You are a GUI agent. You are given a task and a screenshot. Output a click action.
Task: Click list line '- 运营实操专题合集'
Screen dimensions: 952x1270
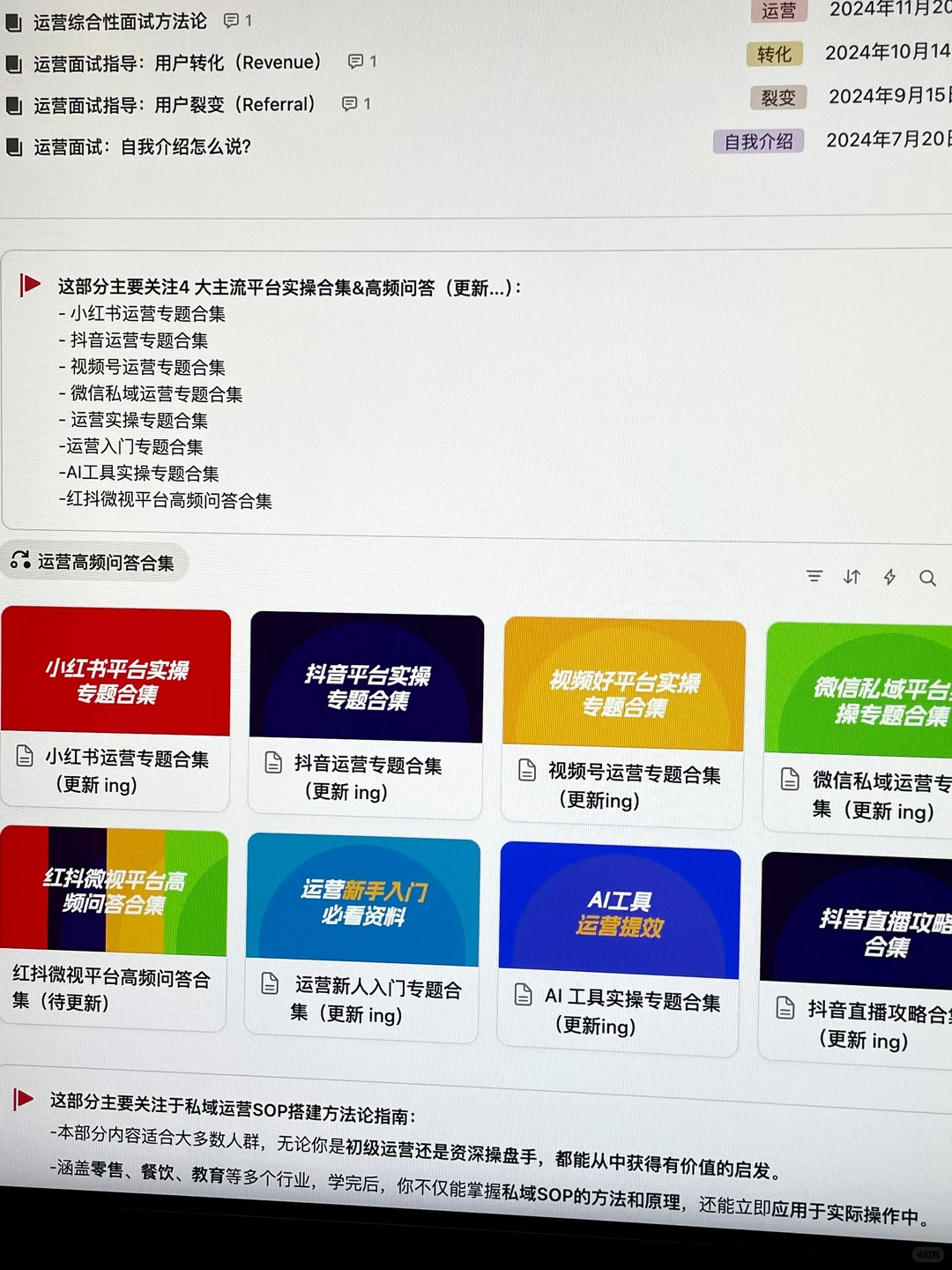pyautogui.click(x=133, y=421)
